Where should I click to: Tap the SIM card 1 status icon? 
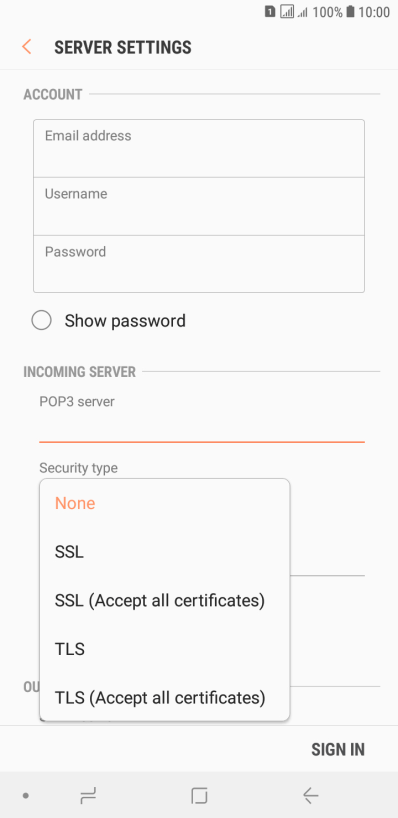(x=270, y=11)
